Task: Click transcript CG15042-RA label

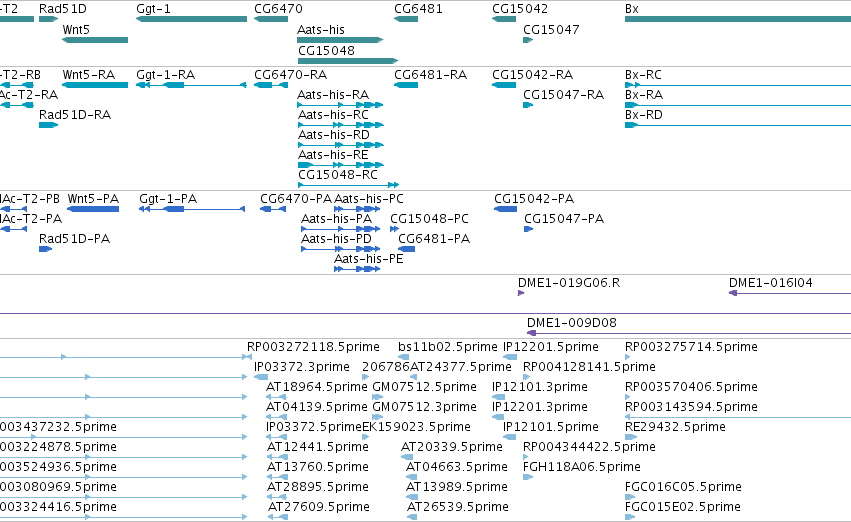Action: tap(532, 74)
